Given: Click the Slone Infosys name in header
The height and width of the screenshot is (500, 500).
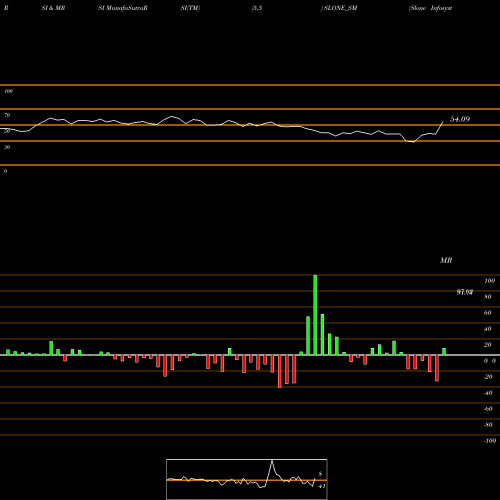Looking at the screenshot, I should (431, 8).
